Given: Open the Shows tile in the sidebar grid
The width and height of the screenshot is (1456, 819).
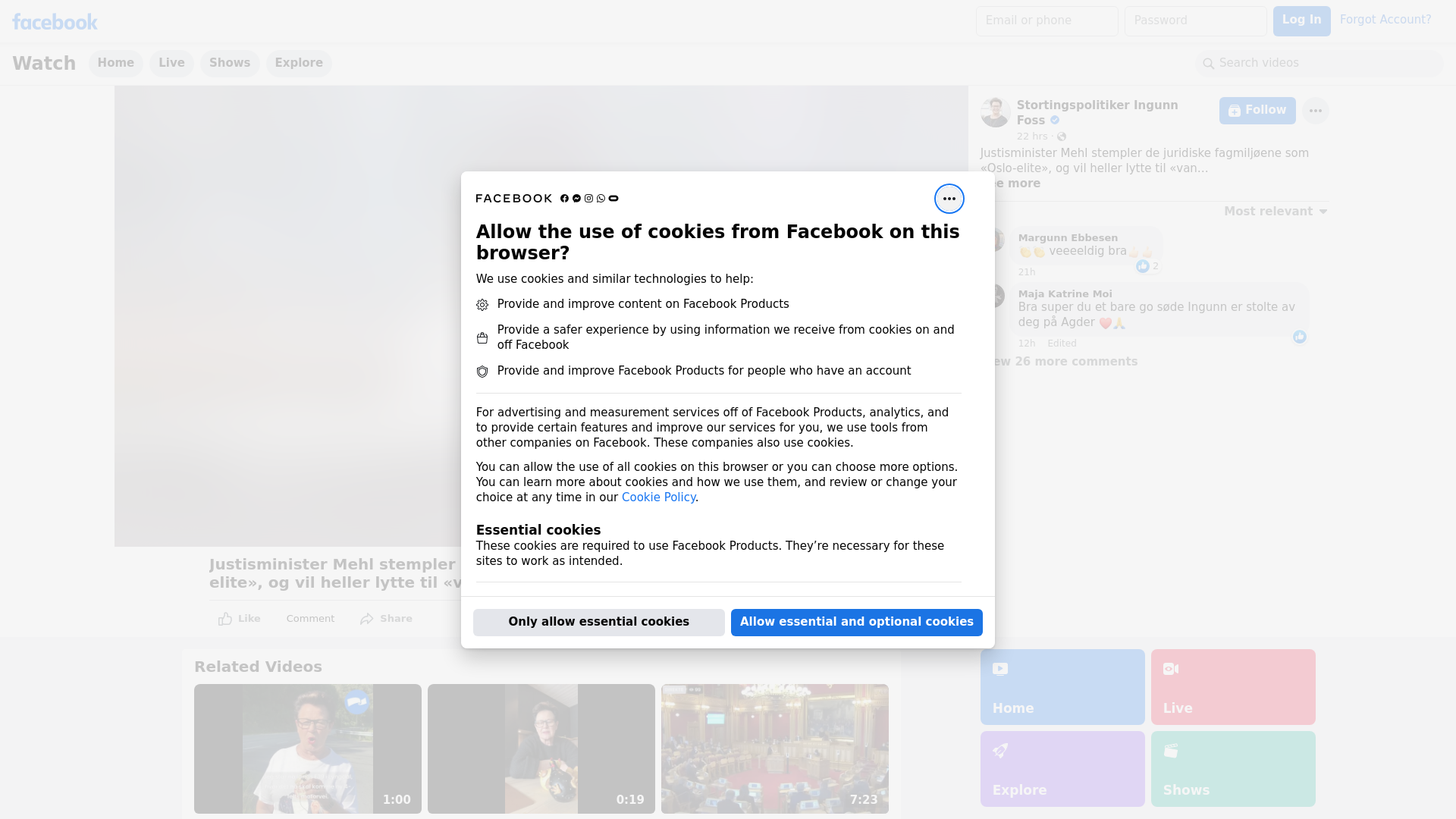Looking at the screenshot, I should (1233, 769).
